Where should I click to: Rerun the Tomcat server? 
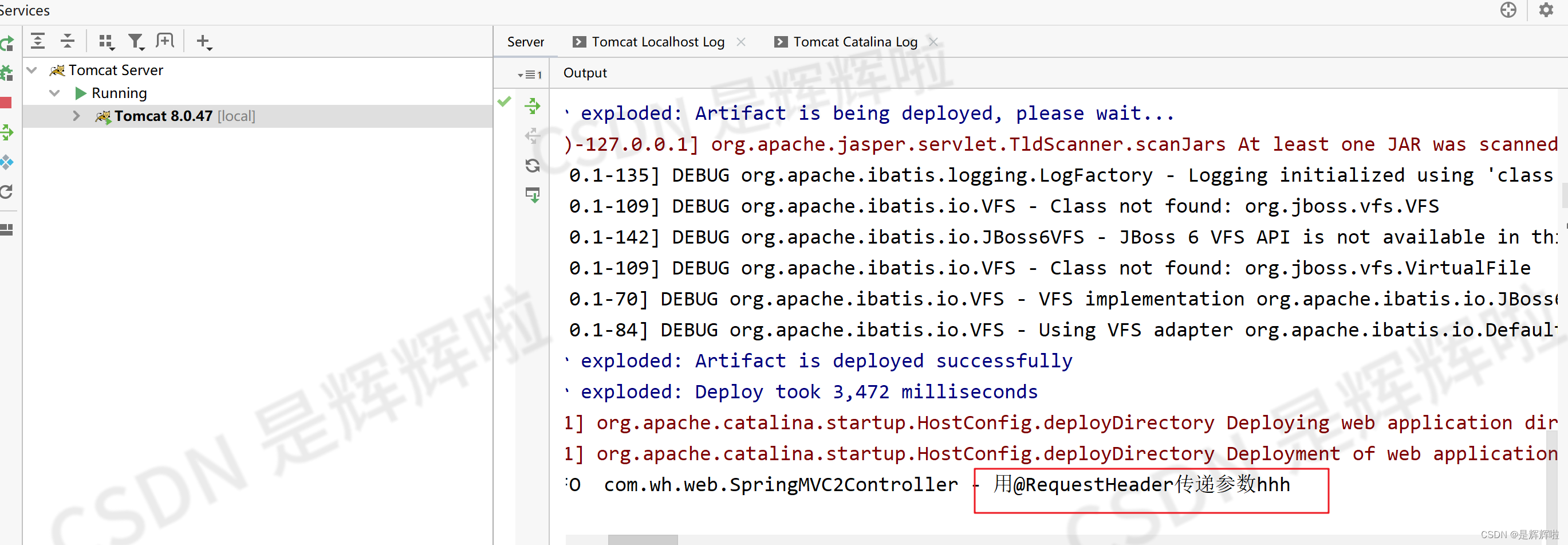coord(7,43)
